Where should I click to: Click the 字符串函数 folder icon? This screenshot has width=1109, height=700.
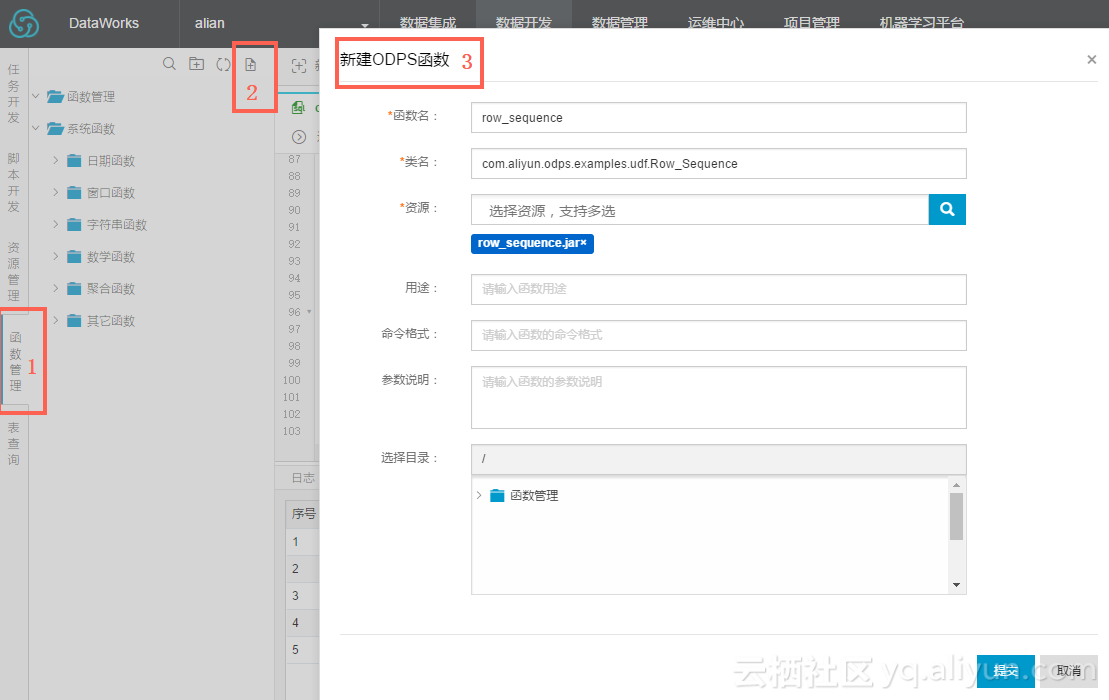(74, 224)
